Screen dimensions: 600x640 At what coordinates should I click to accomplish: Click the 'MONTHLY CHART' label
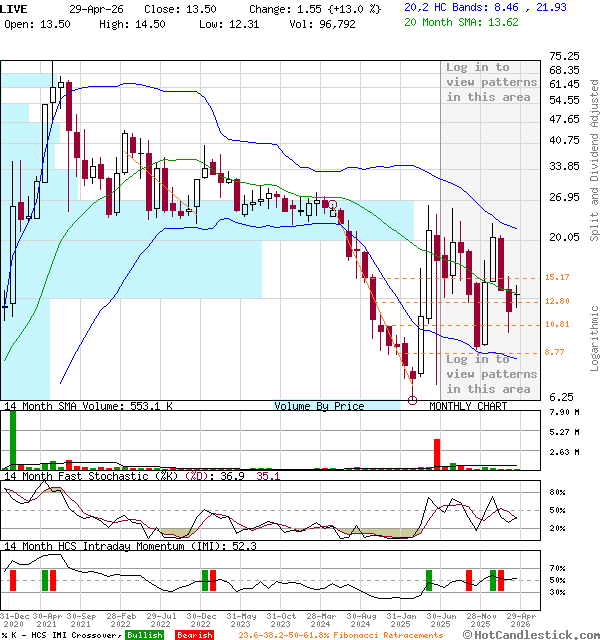[468, 406]
